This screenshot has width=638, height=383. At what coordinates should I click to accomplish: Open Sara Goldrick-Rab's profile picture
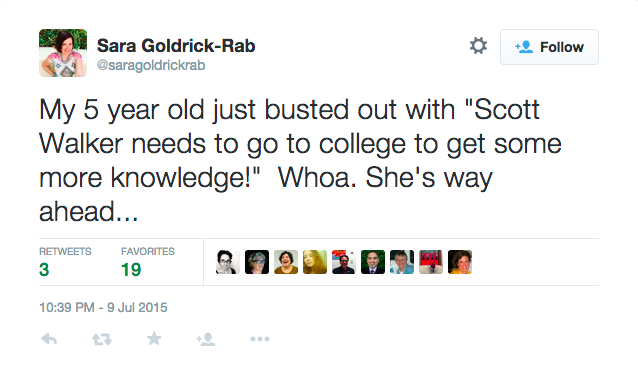(x=63, y=53)
